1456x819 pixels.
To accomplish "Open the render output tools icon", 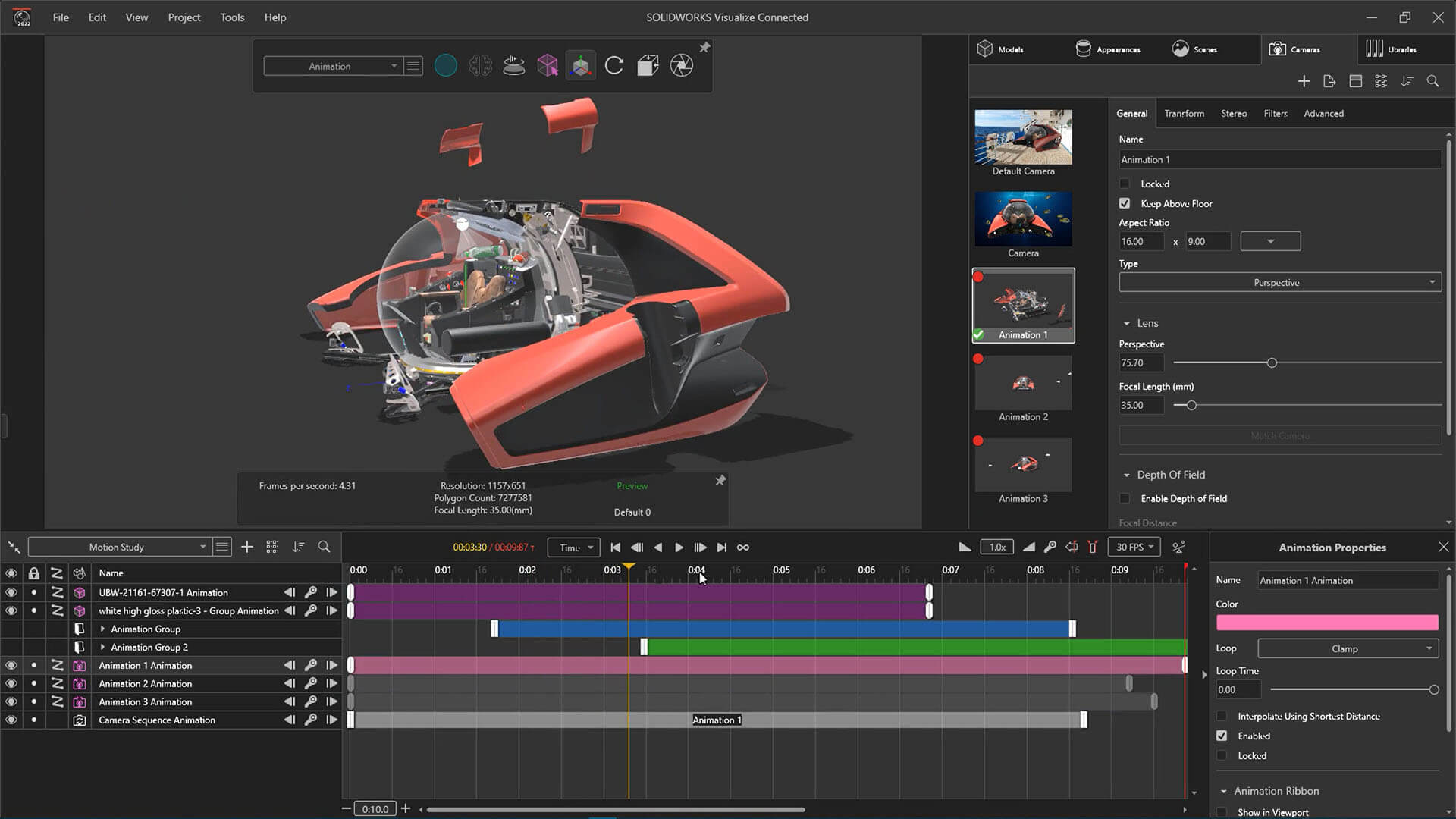I will point(648,66).
